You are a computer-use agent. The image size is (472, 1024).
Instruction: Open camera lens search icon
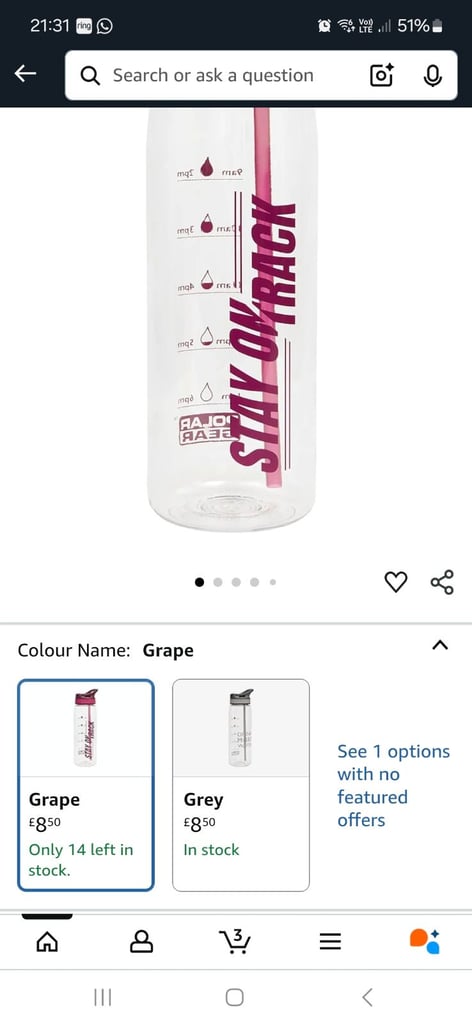pos(382,76)
